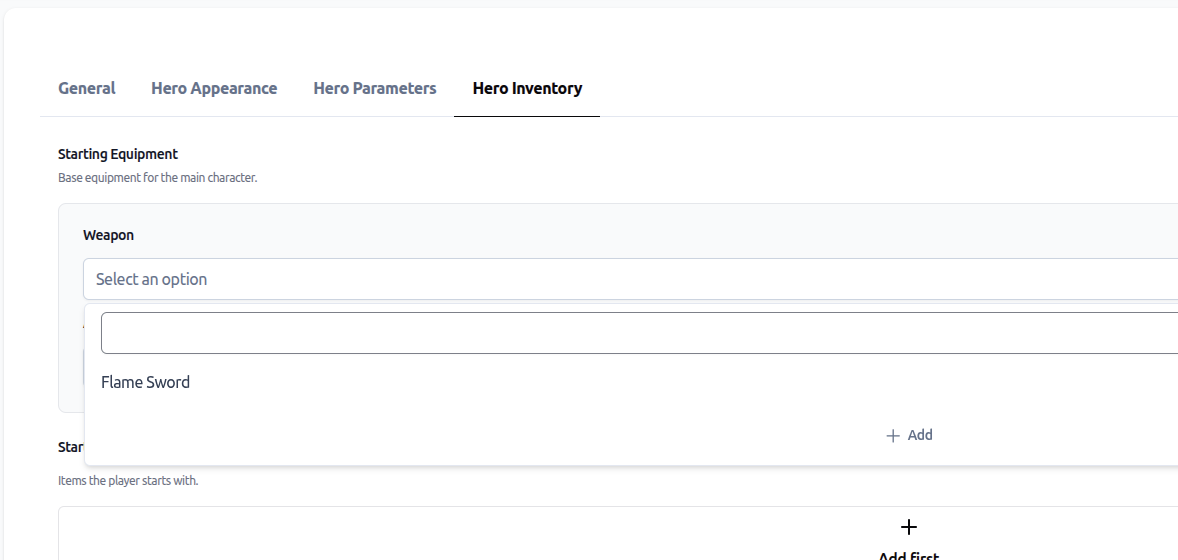Click the Starting Equipment section heading
Image resolution: width=1178 pixels, height=560 pixels.
(x=118, y=154)
